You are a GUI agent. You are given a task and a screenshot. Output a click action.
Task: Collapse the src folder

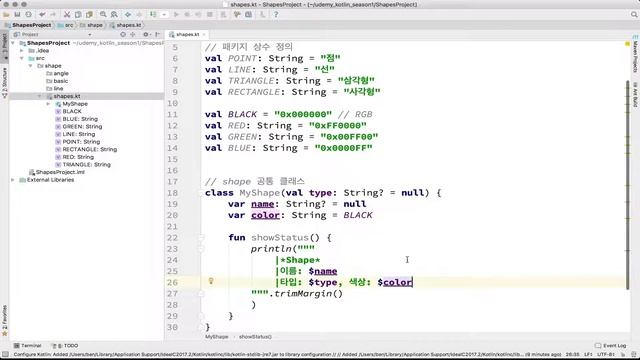click(x=22, y=58)
